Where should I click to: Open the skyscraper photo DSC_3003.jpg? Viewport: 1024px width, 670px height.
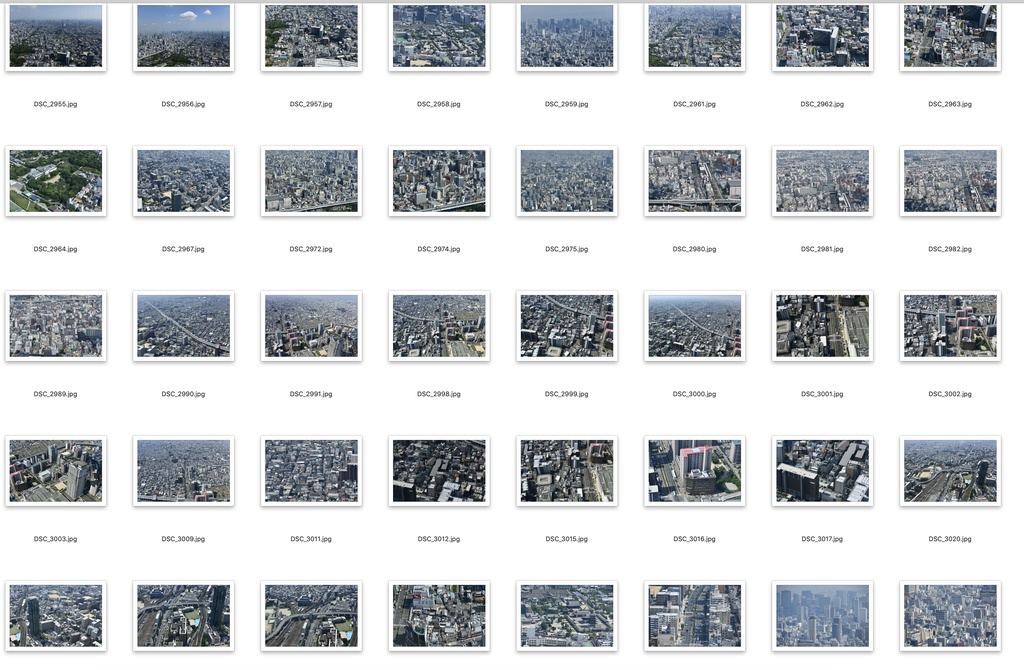click(55, 470)
